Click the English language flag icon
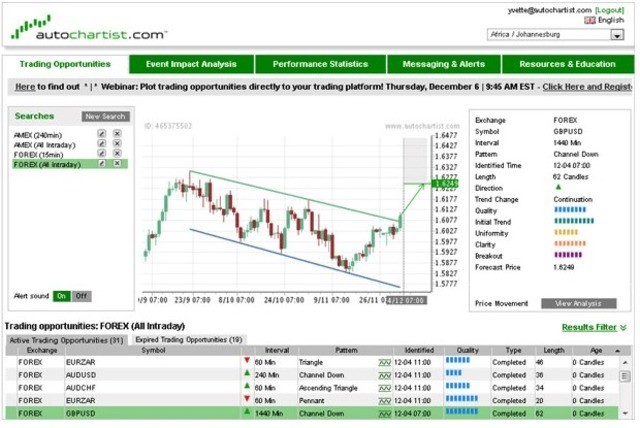640x428 pixels. (590, 20)
